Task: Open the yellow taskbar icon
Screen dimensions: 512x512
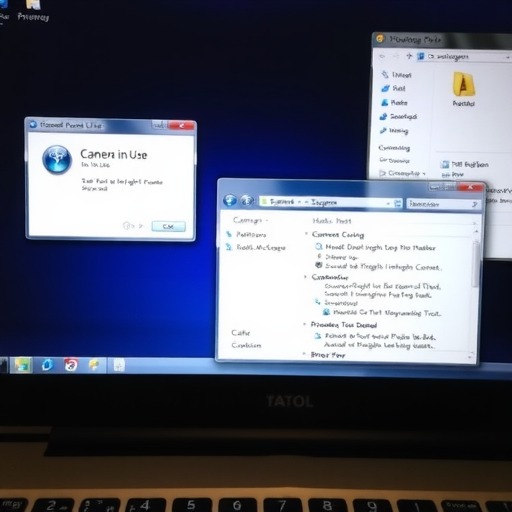Action: pyautogui.click(x=94, y=365)
